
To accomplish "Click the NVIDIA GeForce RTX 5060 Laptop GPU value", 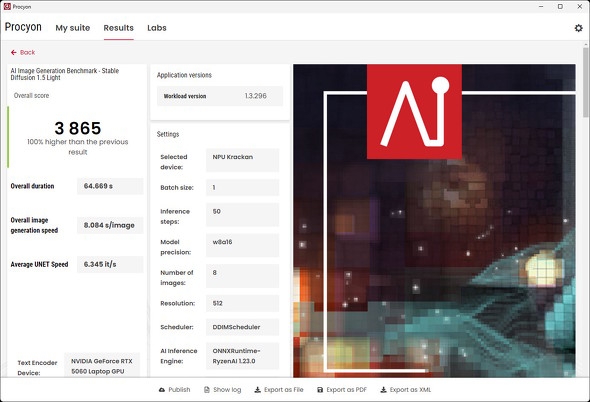I will coord(102,366).
